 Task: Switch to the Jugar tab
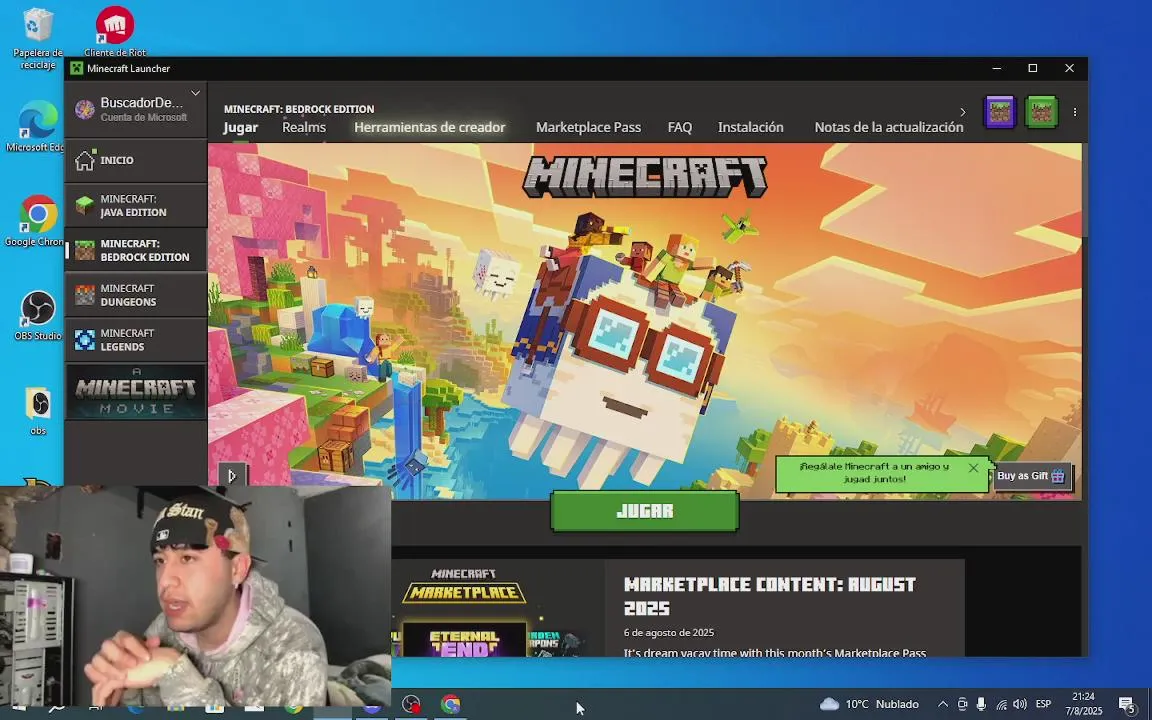pos(240,127)
